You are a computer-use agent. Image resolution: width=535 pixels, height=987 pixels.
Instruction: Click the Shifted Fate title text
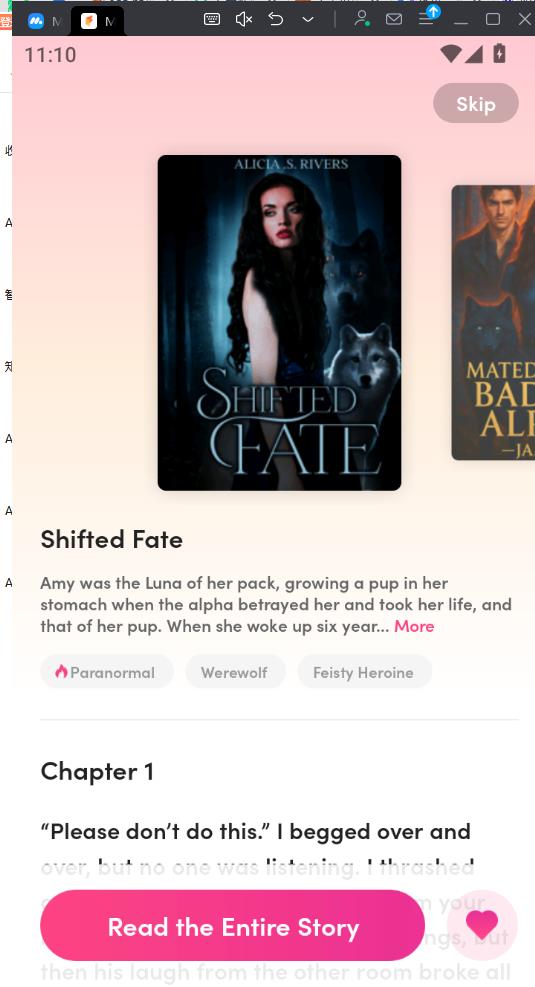point(111,539)
